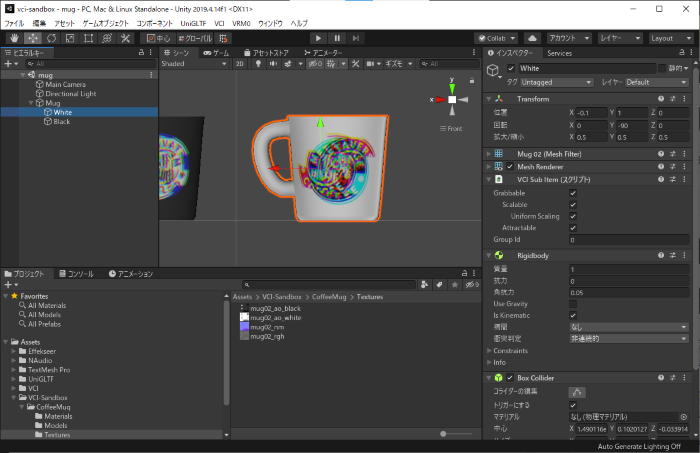This screenshot has height=453, width=700.
Task: Select the Scale tool
Action: tap(70, 38)
